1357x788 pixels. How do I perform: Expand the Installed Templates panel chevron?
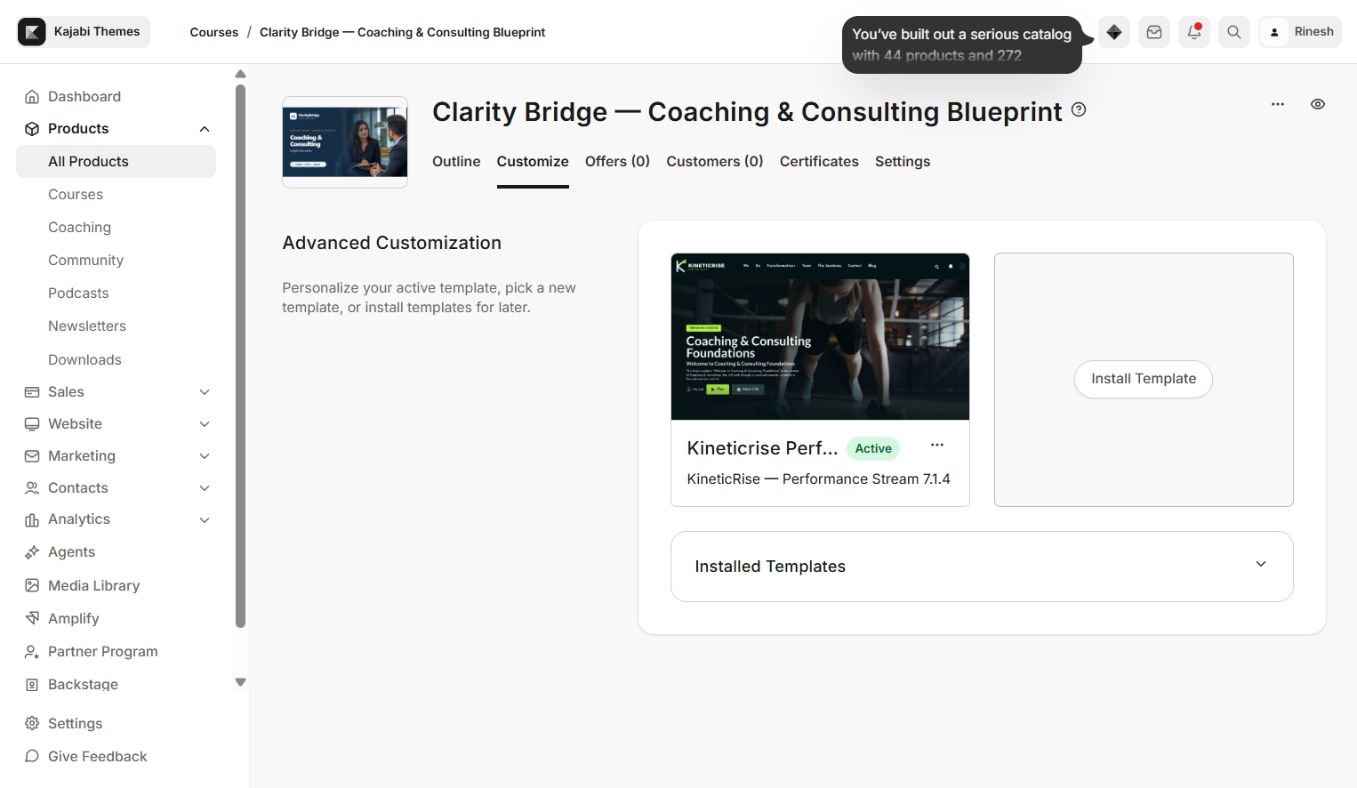tap(1261, 564)
